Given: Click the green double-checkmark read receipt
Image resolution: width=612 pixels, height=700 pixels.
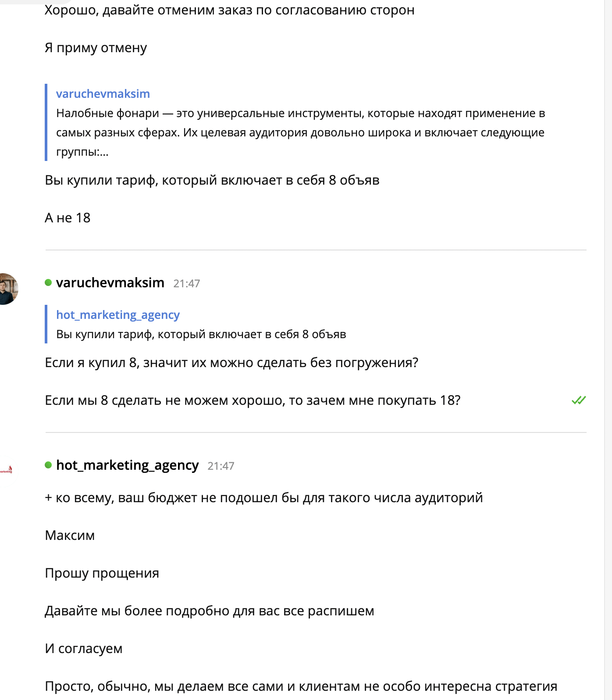Looking at the screenshot, I should [x=578, y=400].
